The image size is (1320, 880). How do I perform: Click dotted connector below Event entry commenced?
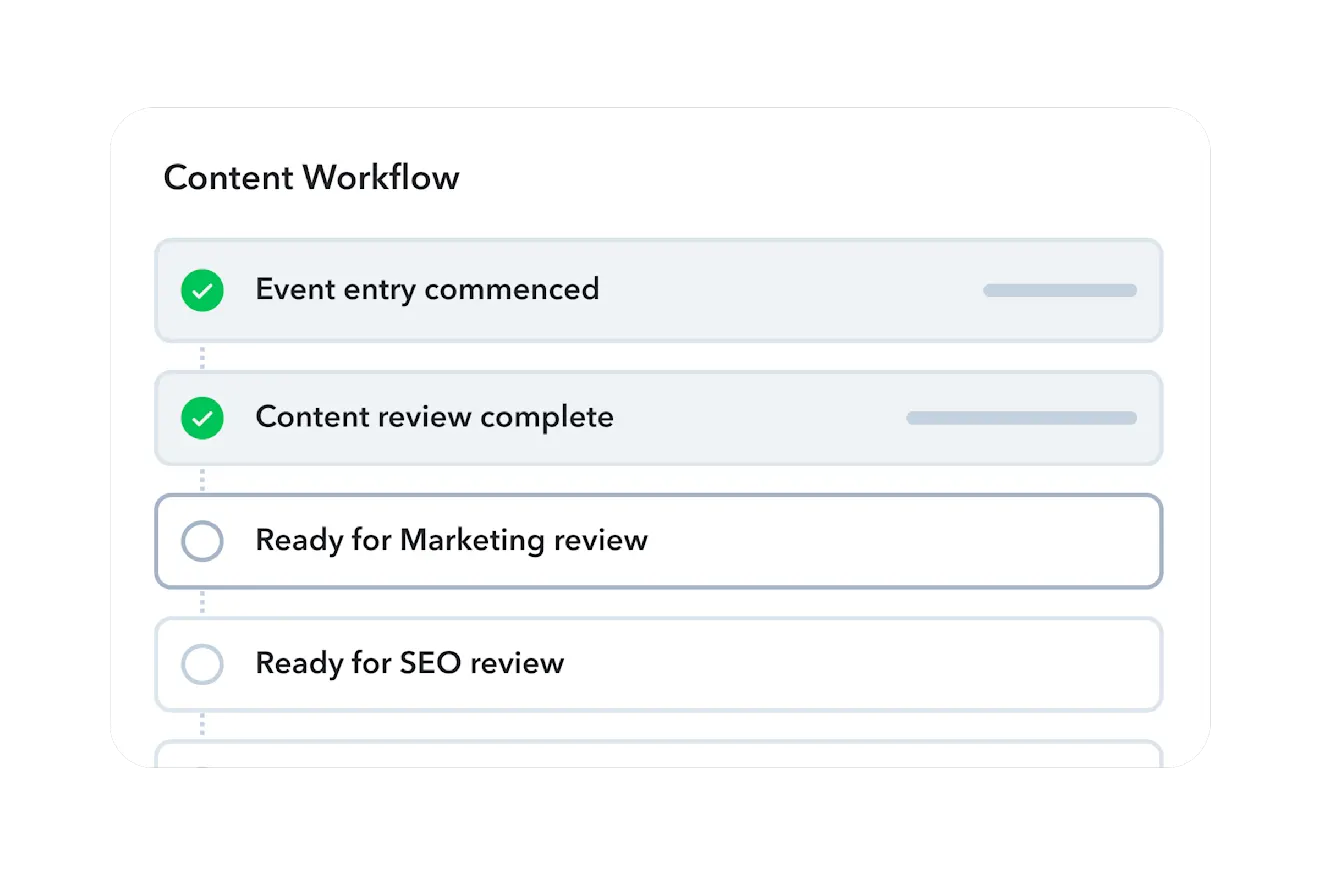point(202,357)
